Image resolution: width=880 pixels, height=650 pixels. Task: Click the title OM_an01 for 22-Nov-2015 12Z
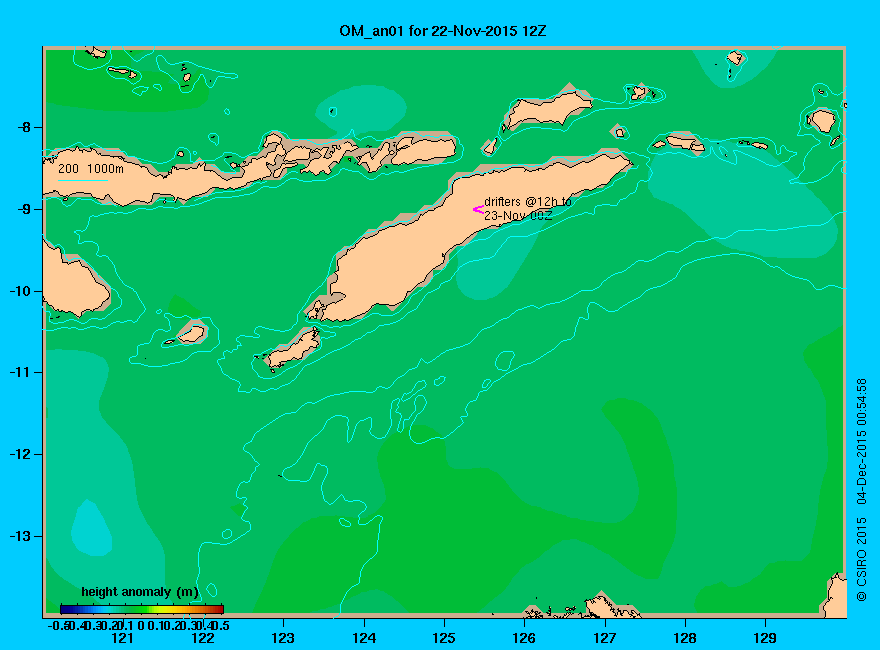(x=442, y=30)
